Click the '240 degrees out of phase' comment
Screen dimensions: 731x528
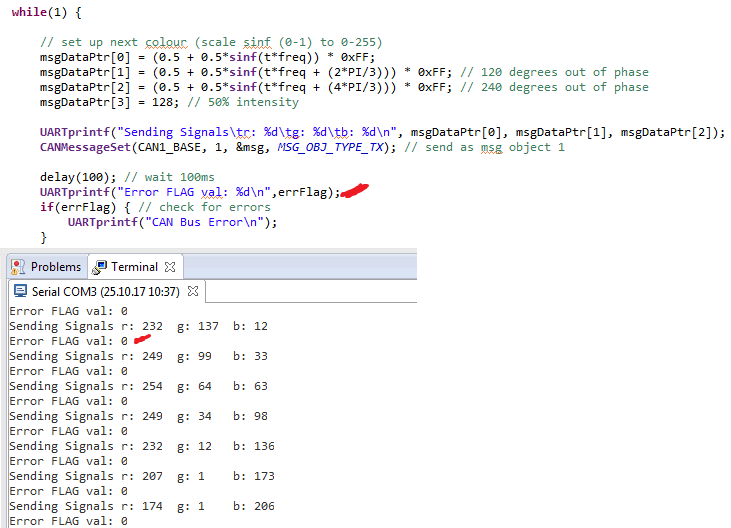point(554,87)
